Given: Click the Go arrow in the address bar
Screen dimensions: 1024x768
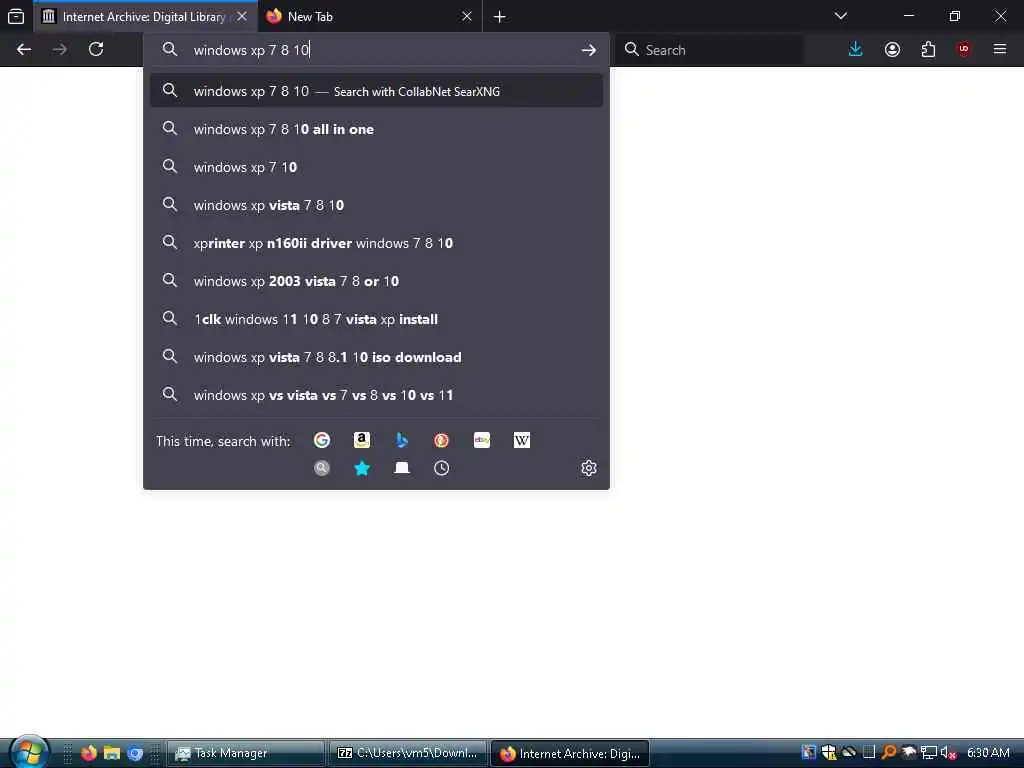Looking at the screenshot, I should 588,50.
